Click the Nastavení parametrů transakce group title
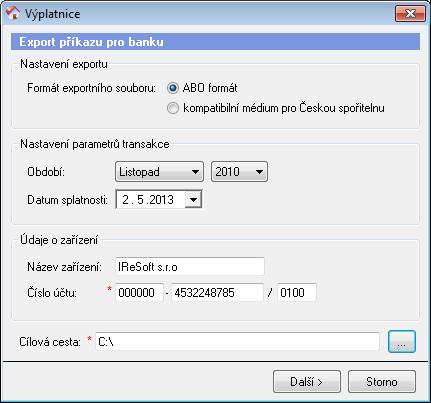Image resolution: width=431 pixels, height=403 pixels. pyautogui.click(x=95, y=144)
